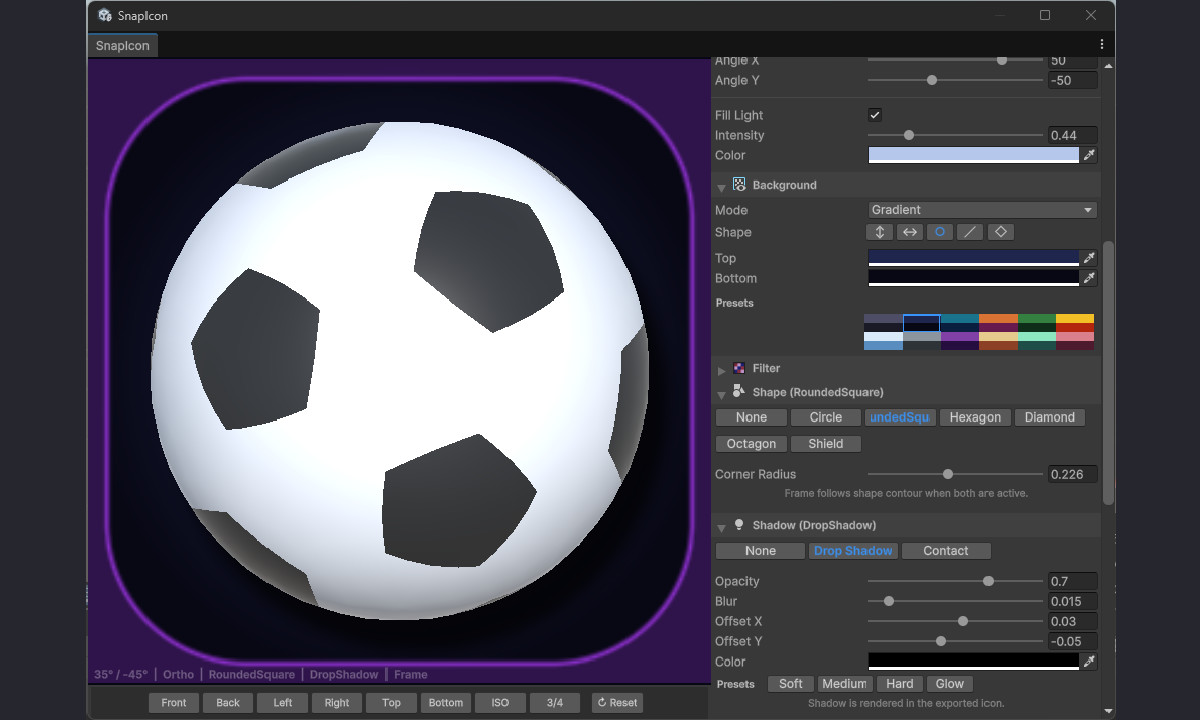Expand the Filter section
The height and width of the screenshot is (720, 1200).
[x=721, y=368]
